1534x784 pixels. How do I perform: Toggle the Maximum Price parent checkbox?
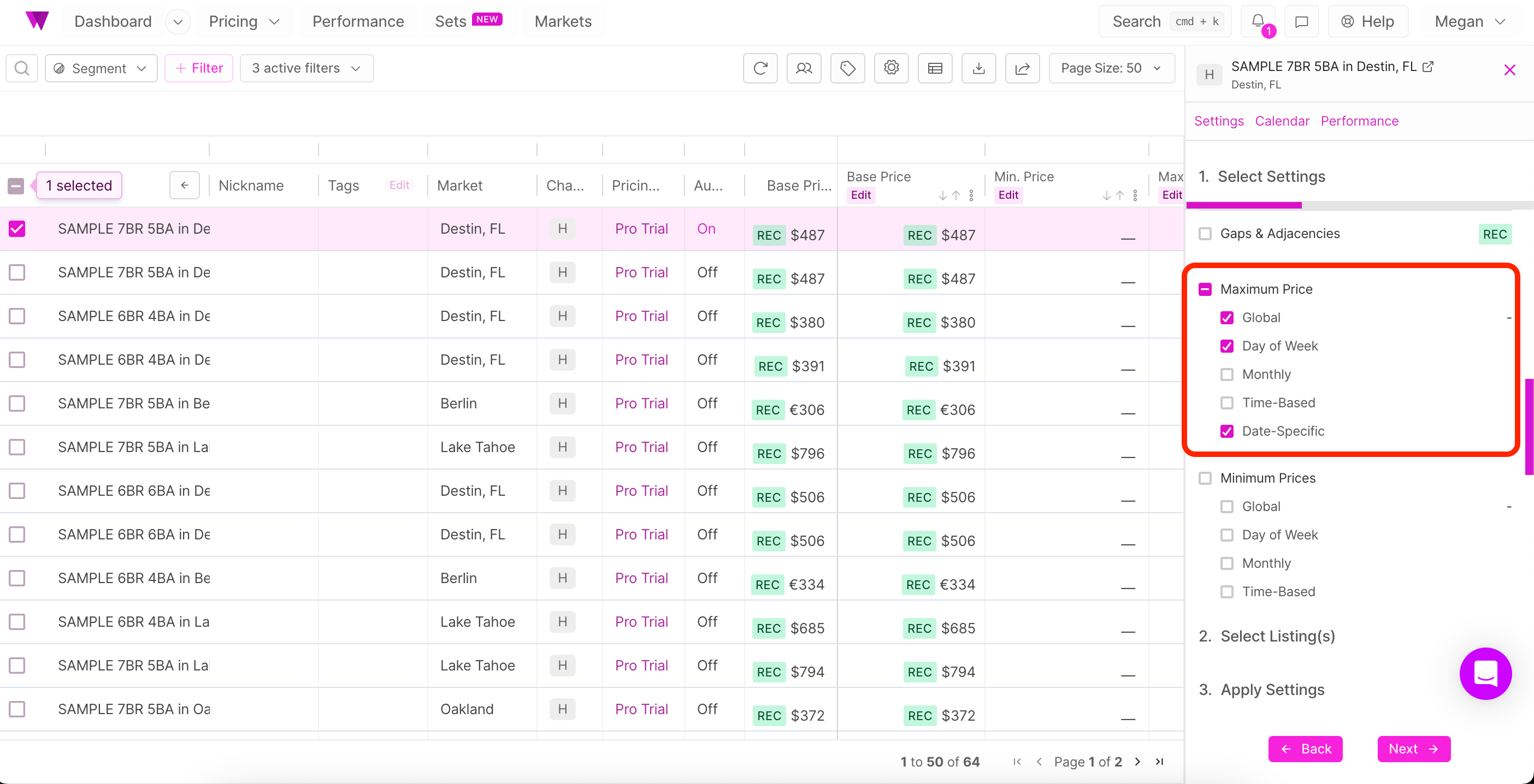click(1205, 289)
